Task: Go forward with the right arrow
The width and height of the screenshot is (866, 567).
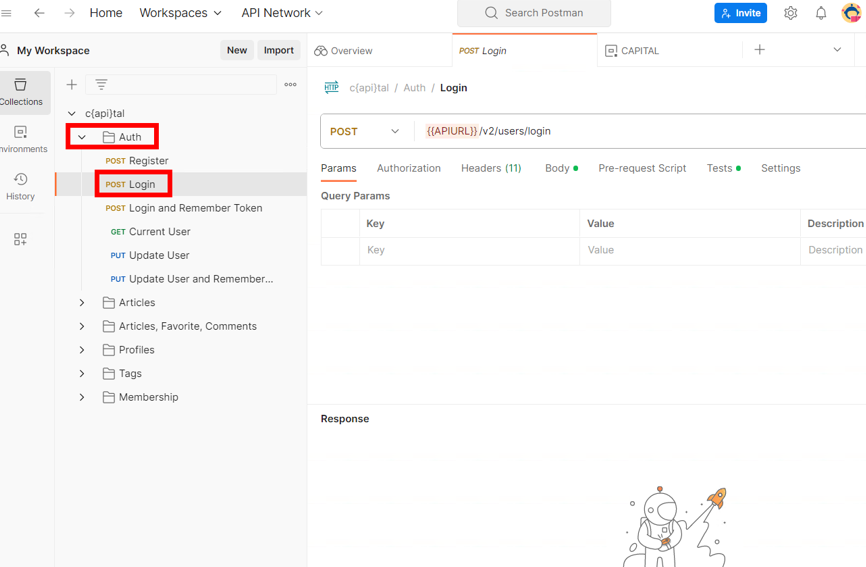Action: coord(69,13)
